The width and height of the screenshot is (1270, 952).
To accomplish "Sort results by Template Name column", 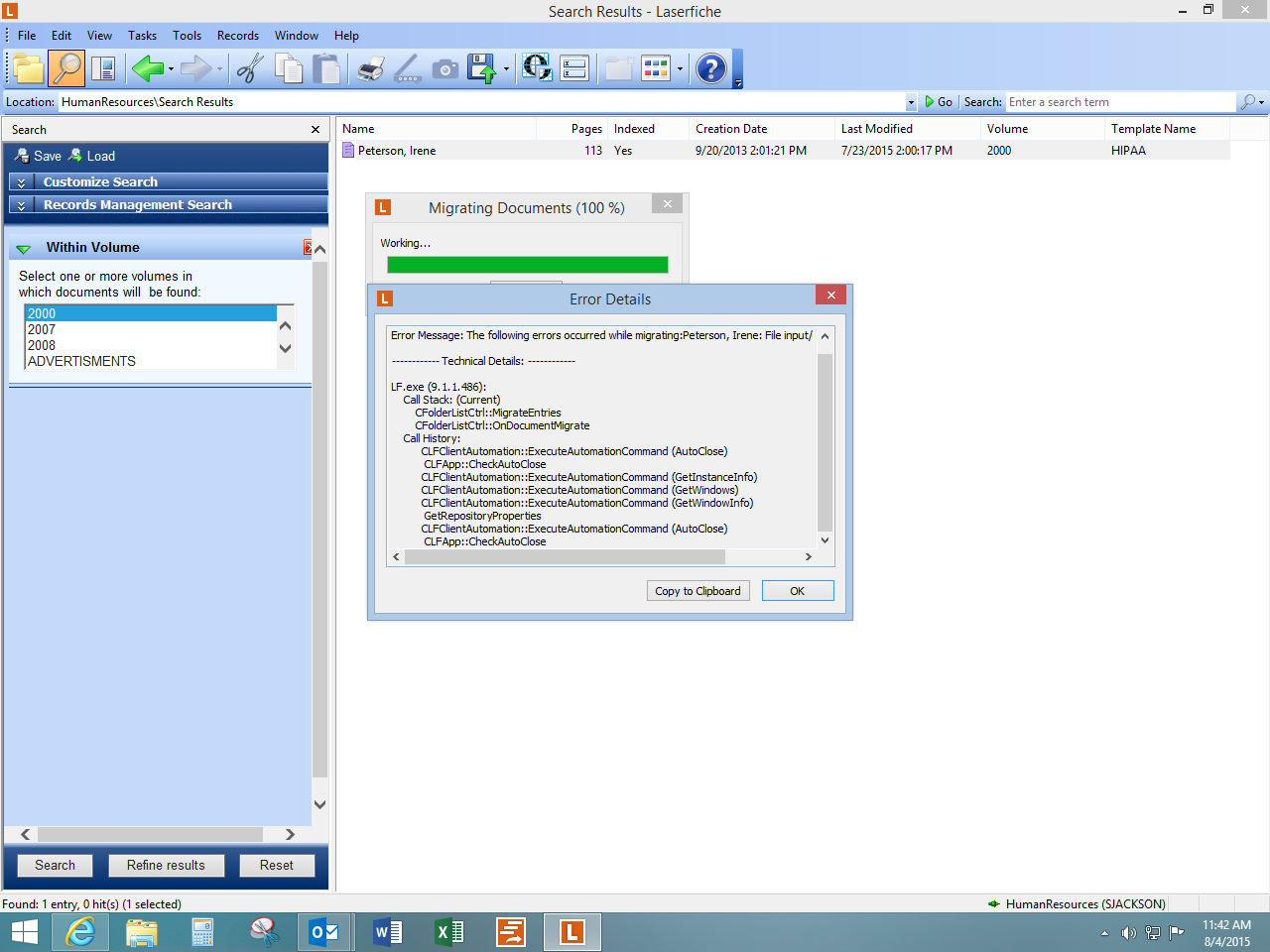I will pos(1167,129).
